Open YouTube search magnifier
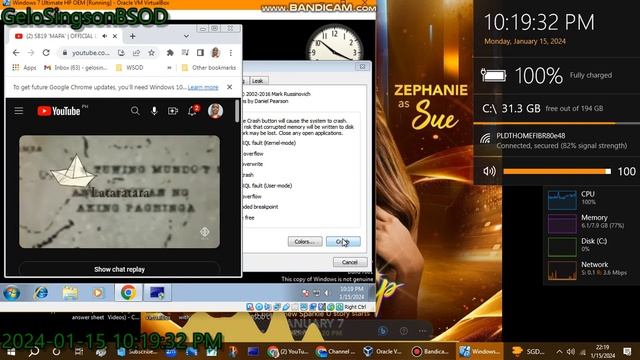Screen dimensions: 640x360 135,111
